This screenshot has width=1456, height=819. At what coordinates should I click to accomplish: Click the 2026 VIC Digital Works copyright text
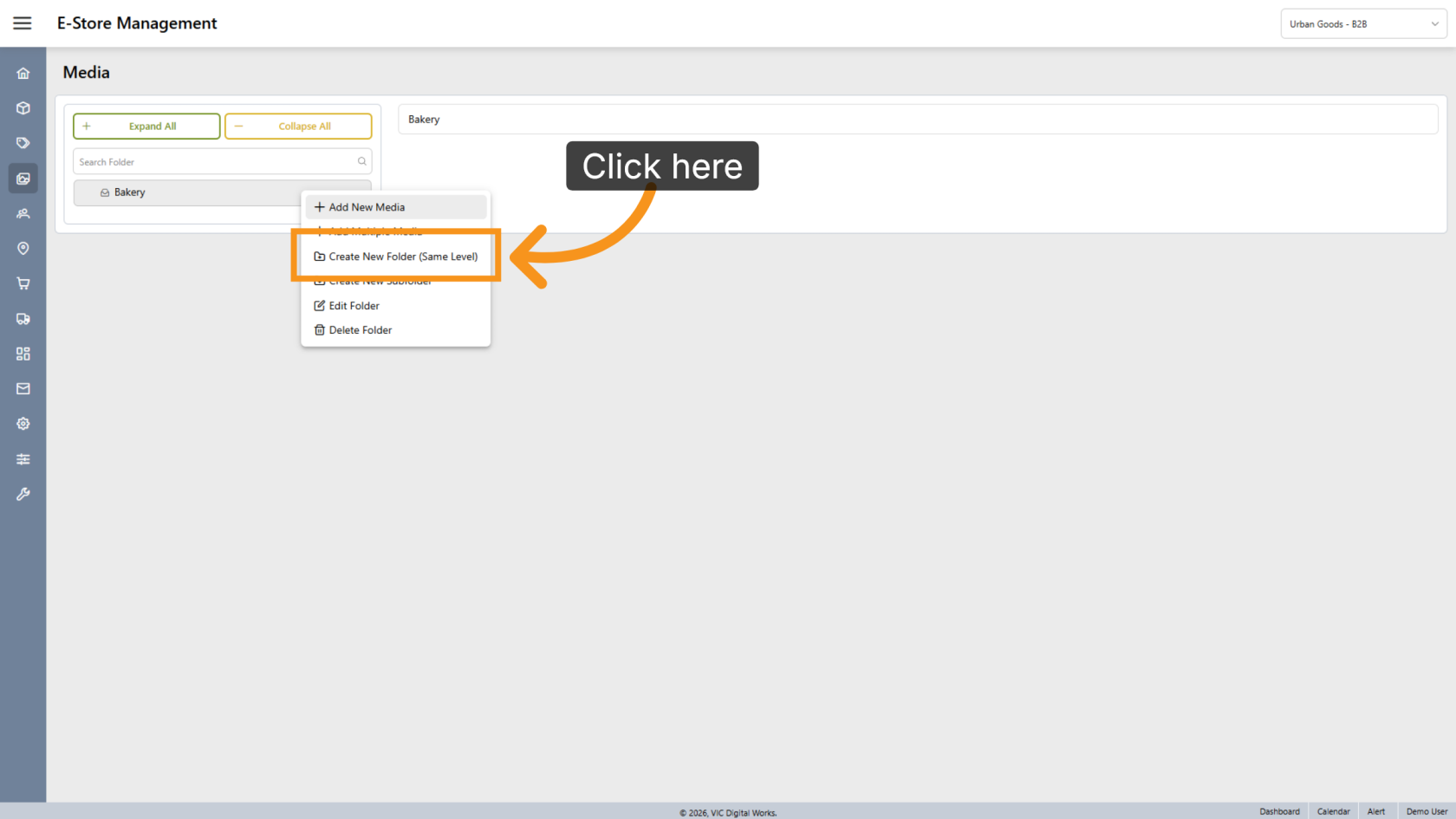coord(728,813)
